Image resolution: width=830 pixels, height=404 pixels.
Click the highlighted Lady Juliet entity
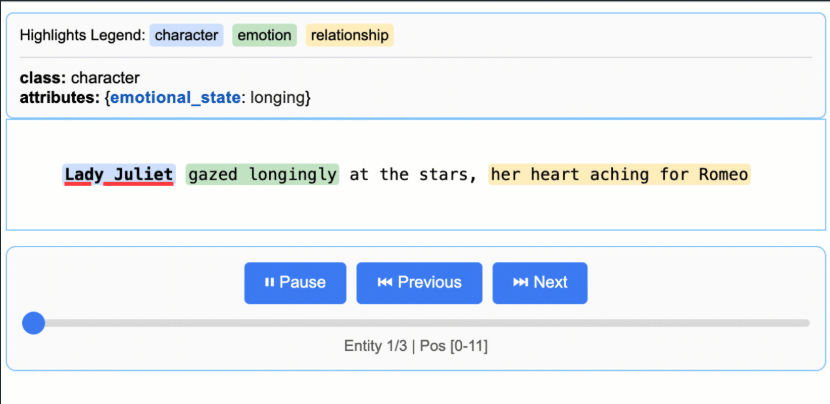(x=119, y=174)
